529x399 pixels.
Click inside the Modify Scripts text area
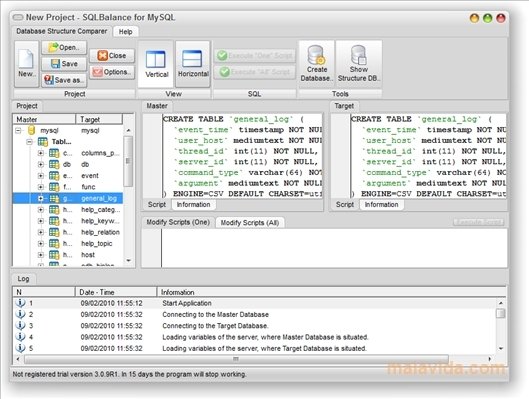[334, 248]
